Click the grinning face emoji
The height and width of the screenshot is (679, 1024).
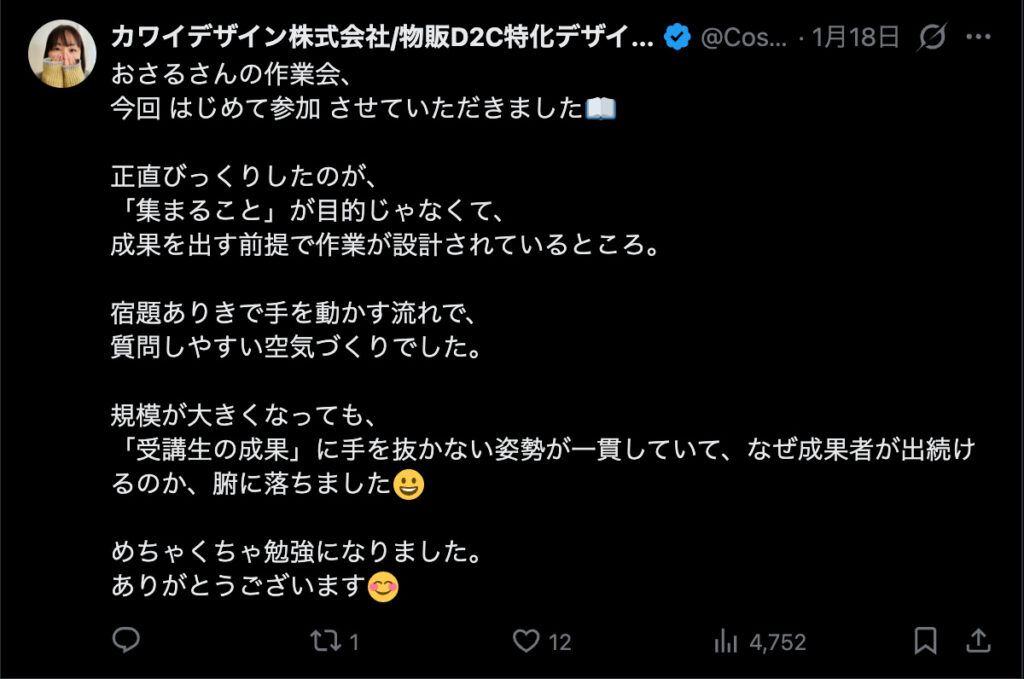[x=409, y=485]
